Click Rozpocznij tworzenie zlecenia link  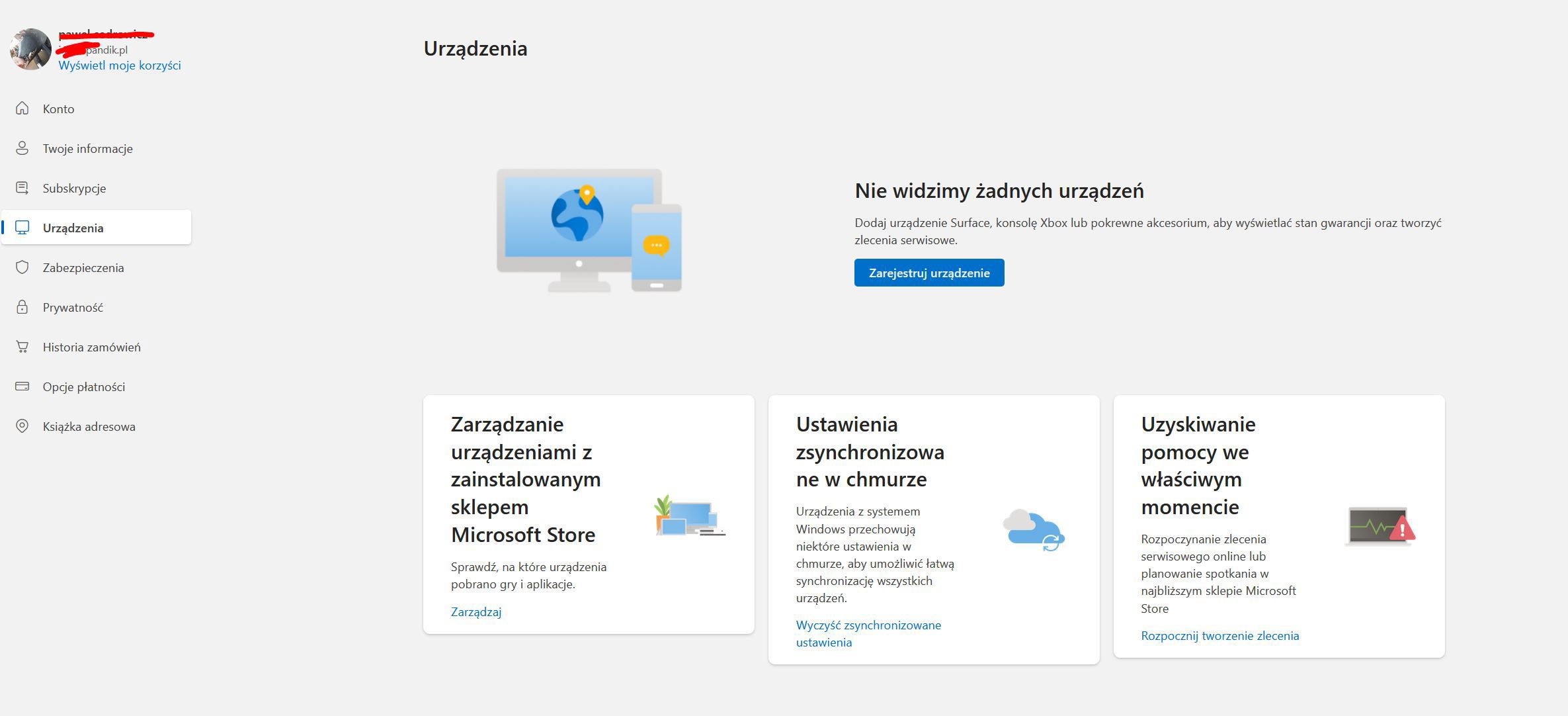pyautogui.click(x=1219, y=635)
